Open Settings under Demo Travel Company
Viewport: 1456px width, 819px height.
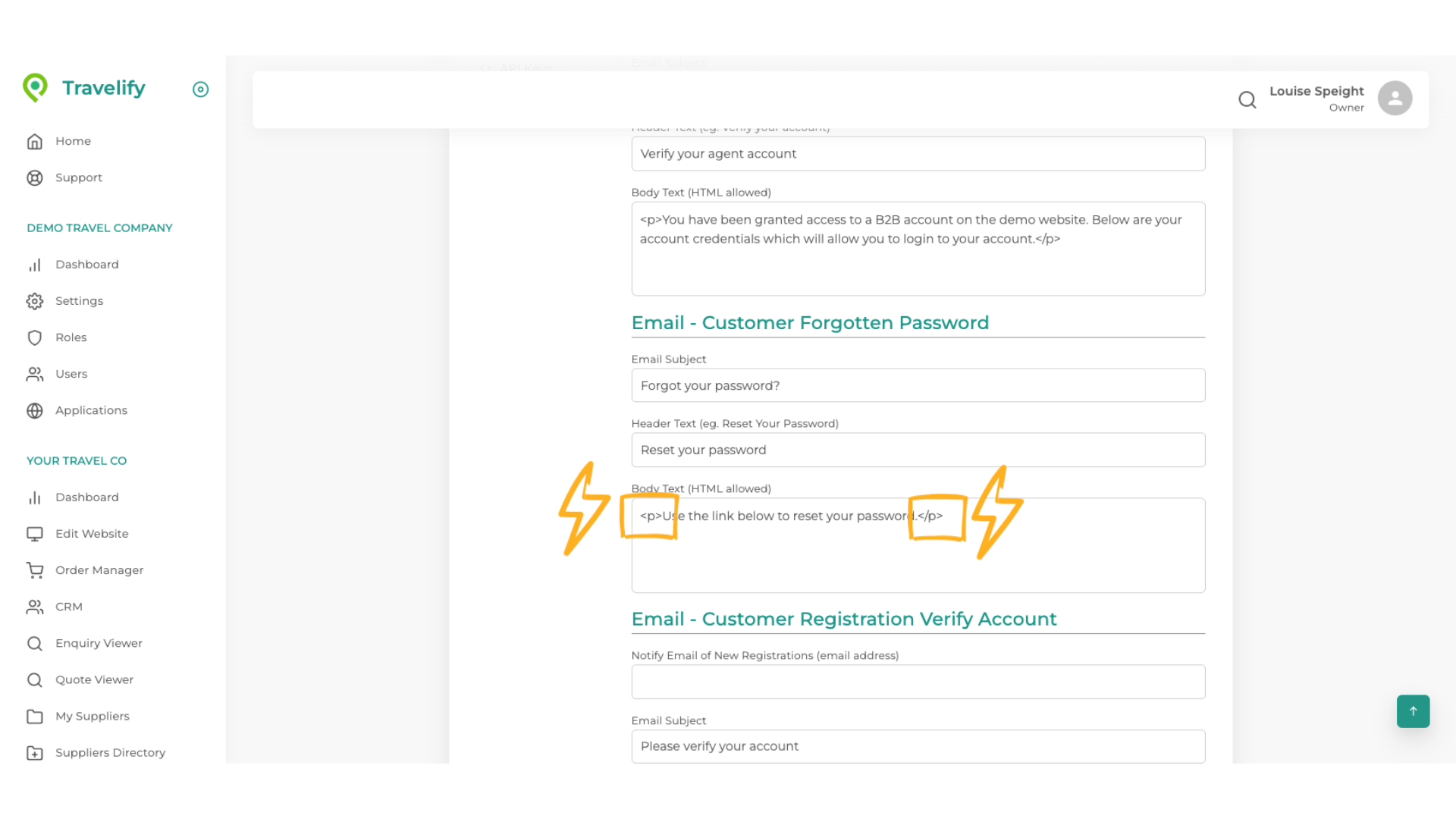coord(79,301)
